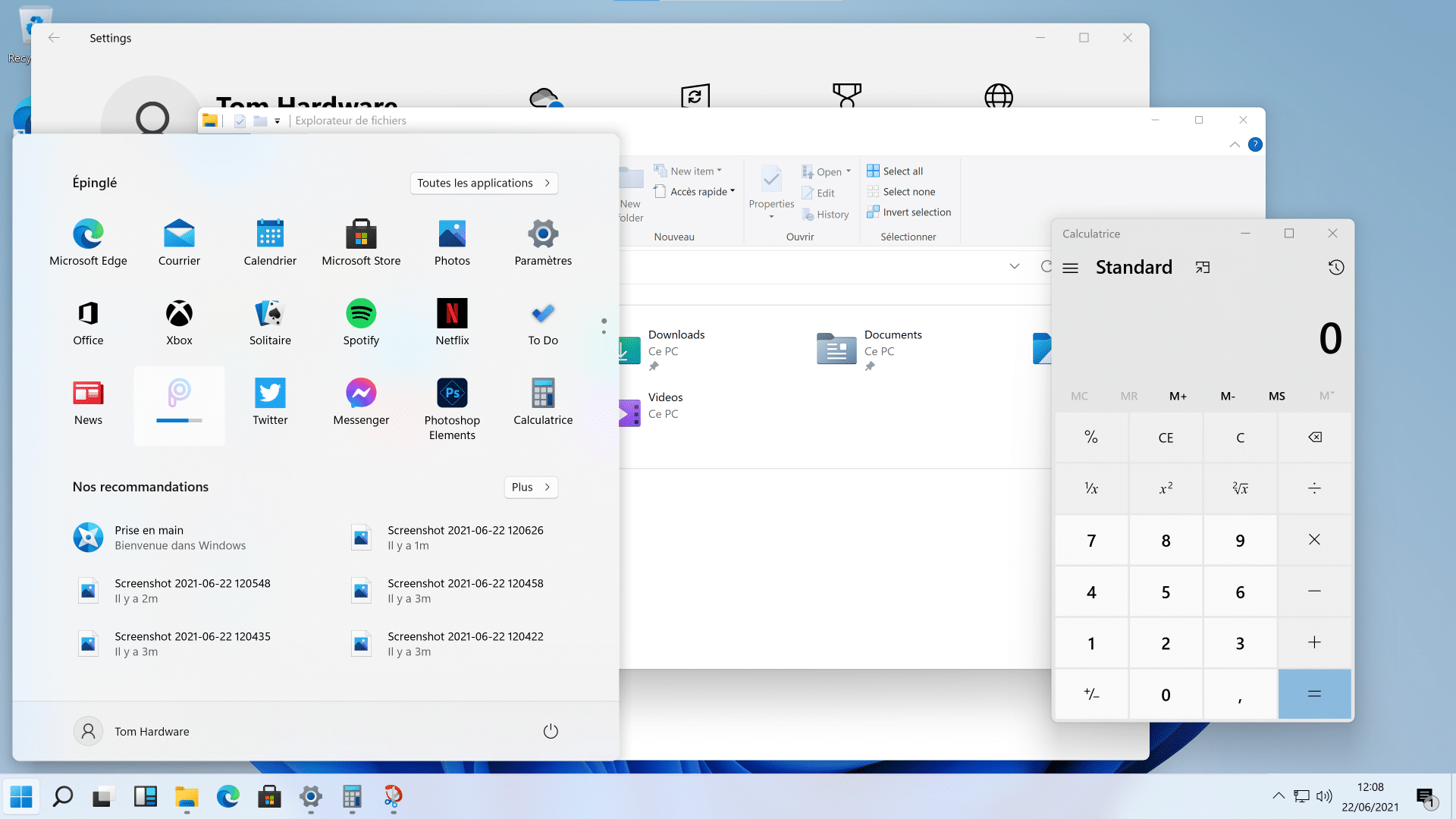
Task: Open Tom Hardware user account button
Action: (132, 731)
